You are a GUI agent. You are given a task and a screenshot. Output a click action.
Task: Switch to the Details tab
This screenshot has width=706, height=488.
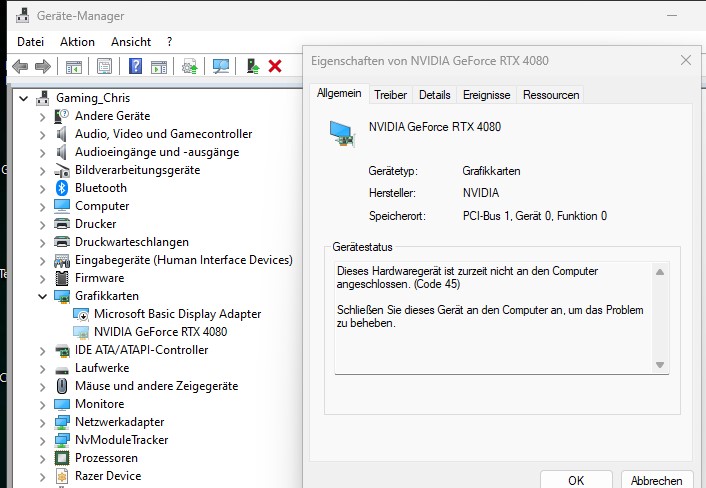[x=434, y=95]
